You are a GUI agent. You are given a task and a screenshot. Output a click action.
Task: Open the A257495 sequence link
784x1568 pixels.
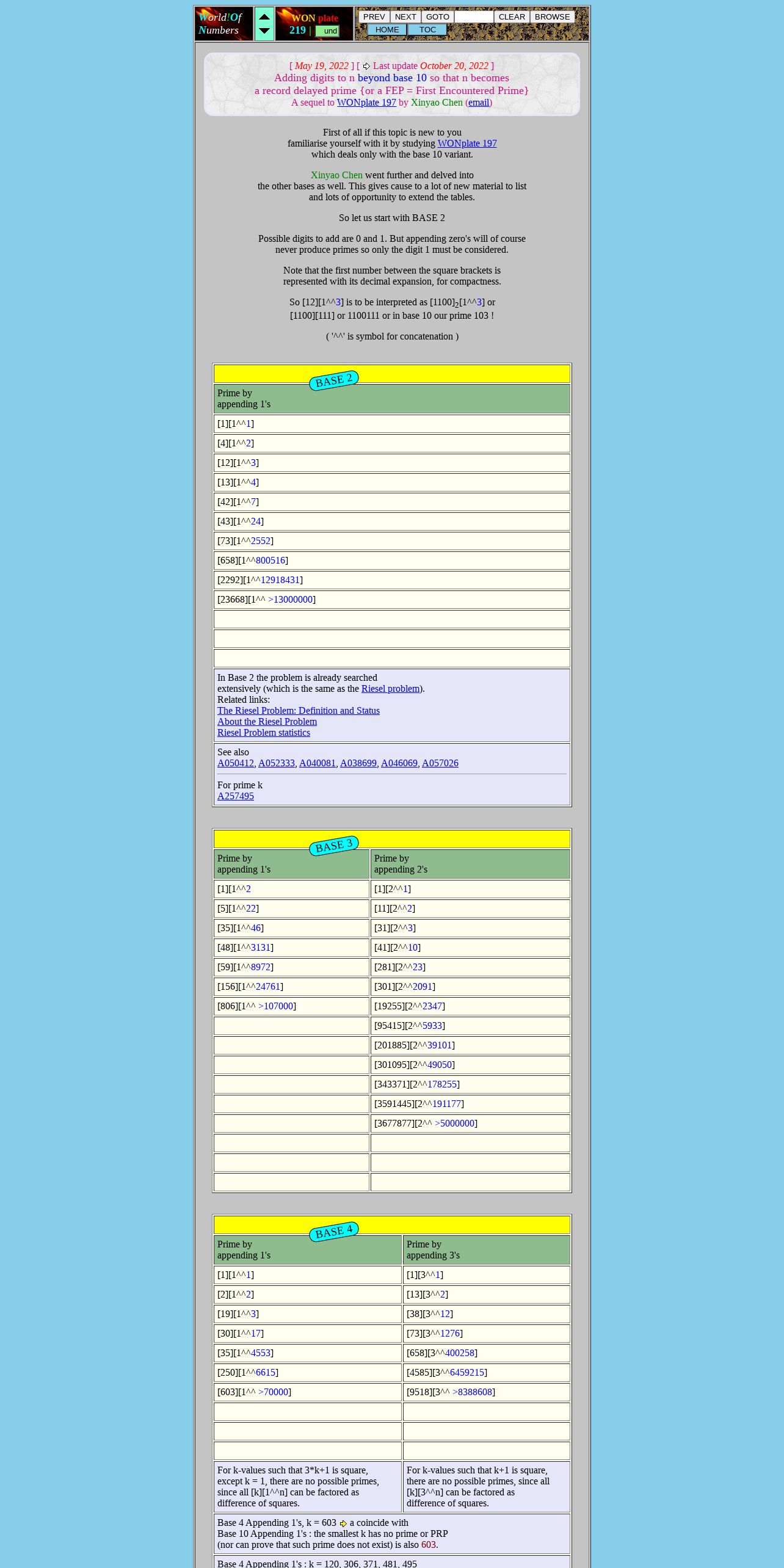tap(236, 796)
